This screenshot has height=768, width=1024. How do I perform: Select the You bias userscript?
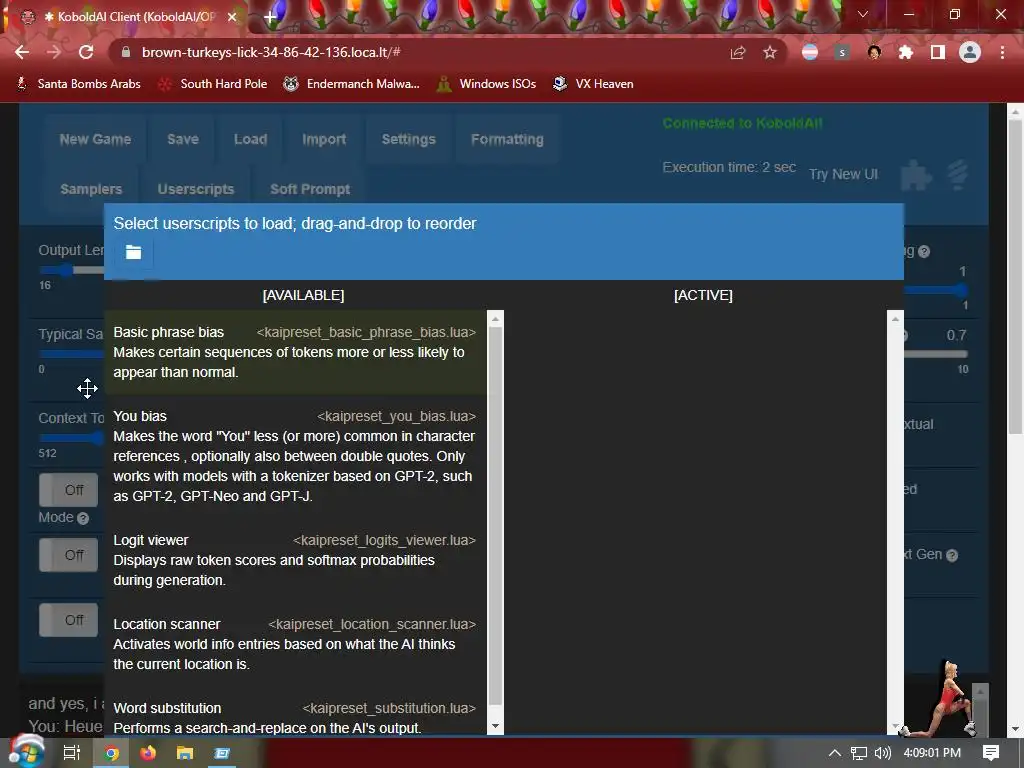click(x=295, y=456)
